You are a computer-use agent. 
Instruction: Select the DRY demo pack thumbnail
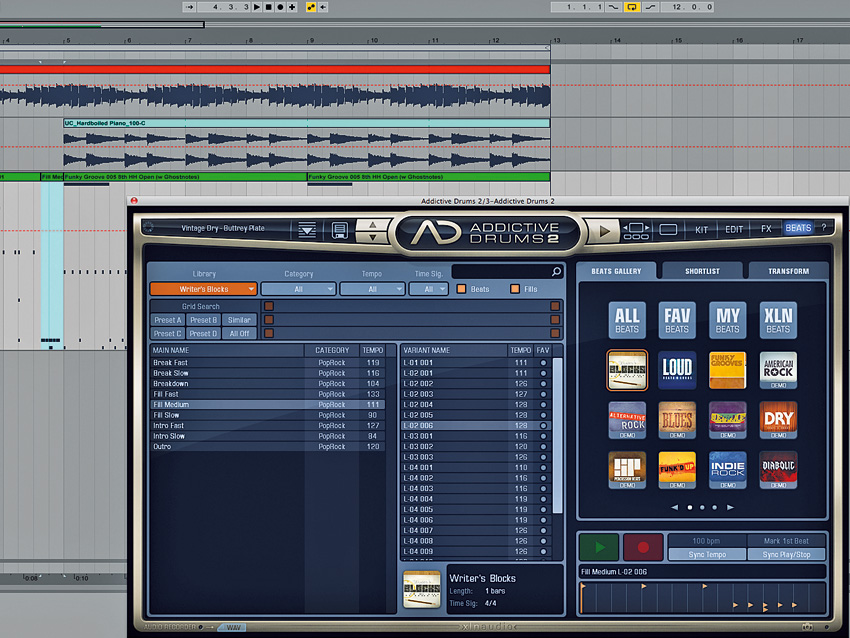[x=778, y=420]
